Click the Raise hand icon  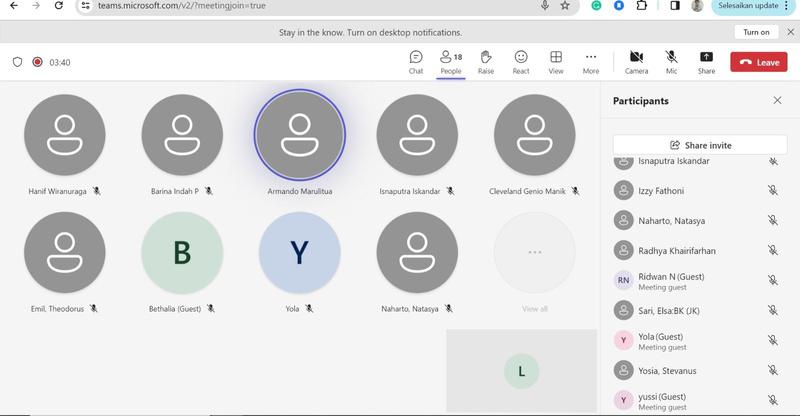486,61
